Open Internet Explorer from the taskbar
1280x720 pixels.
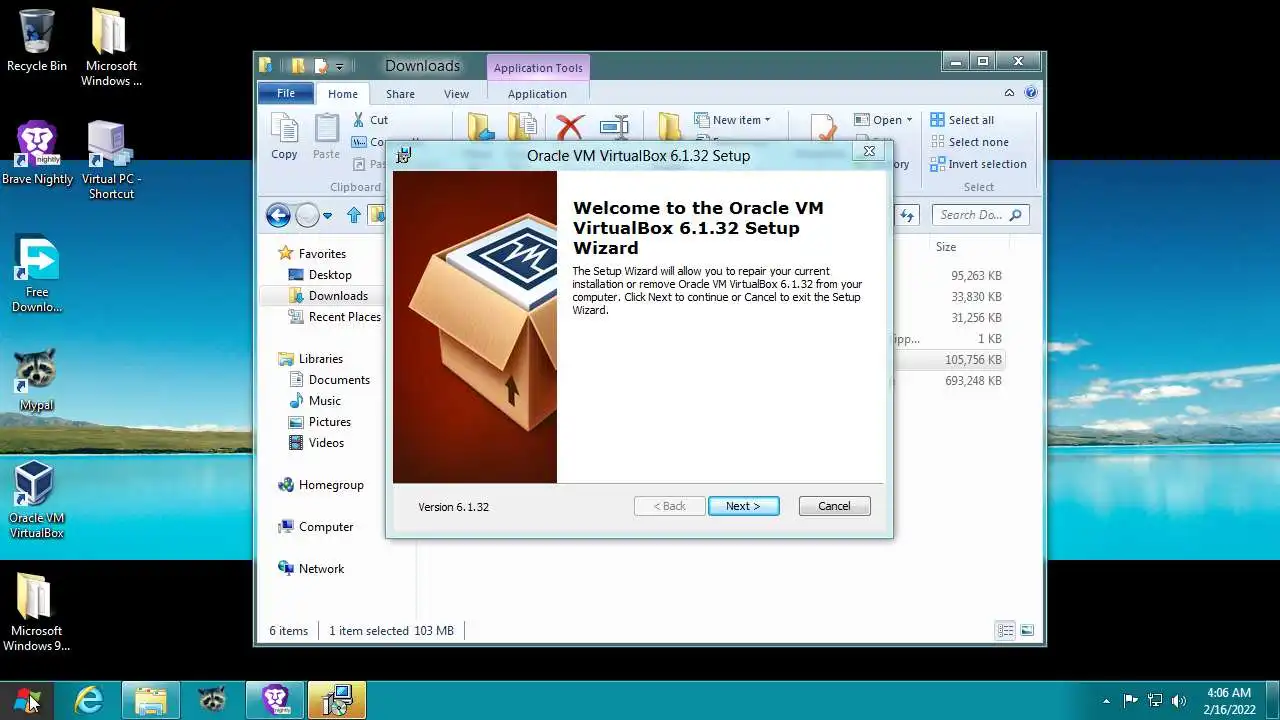89,700
